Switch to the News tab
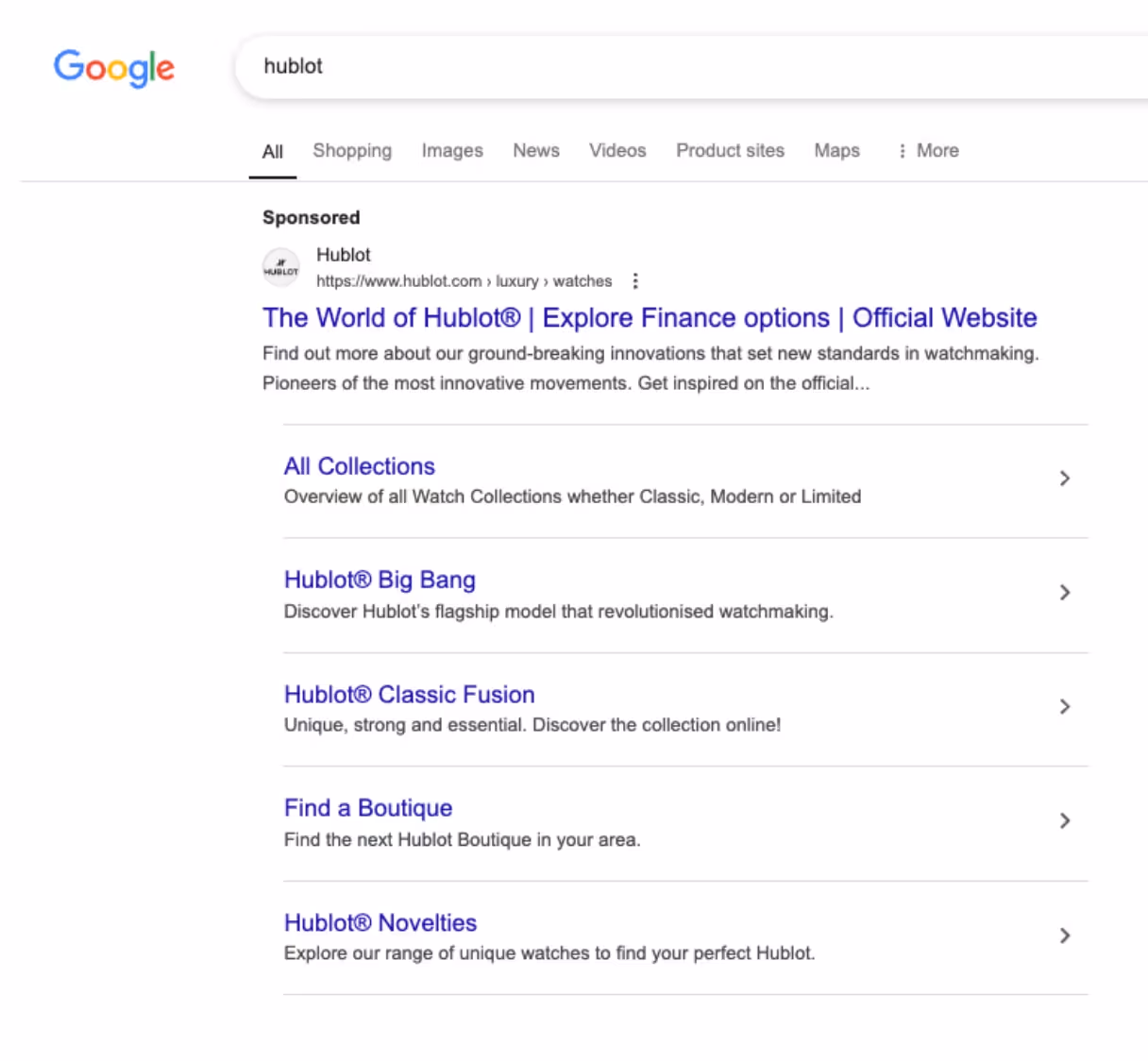The height and width of the screenshot is (1061, 1148). [x=536, y=150]
